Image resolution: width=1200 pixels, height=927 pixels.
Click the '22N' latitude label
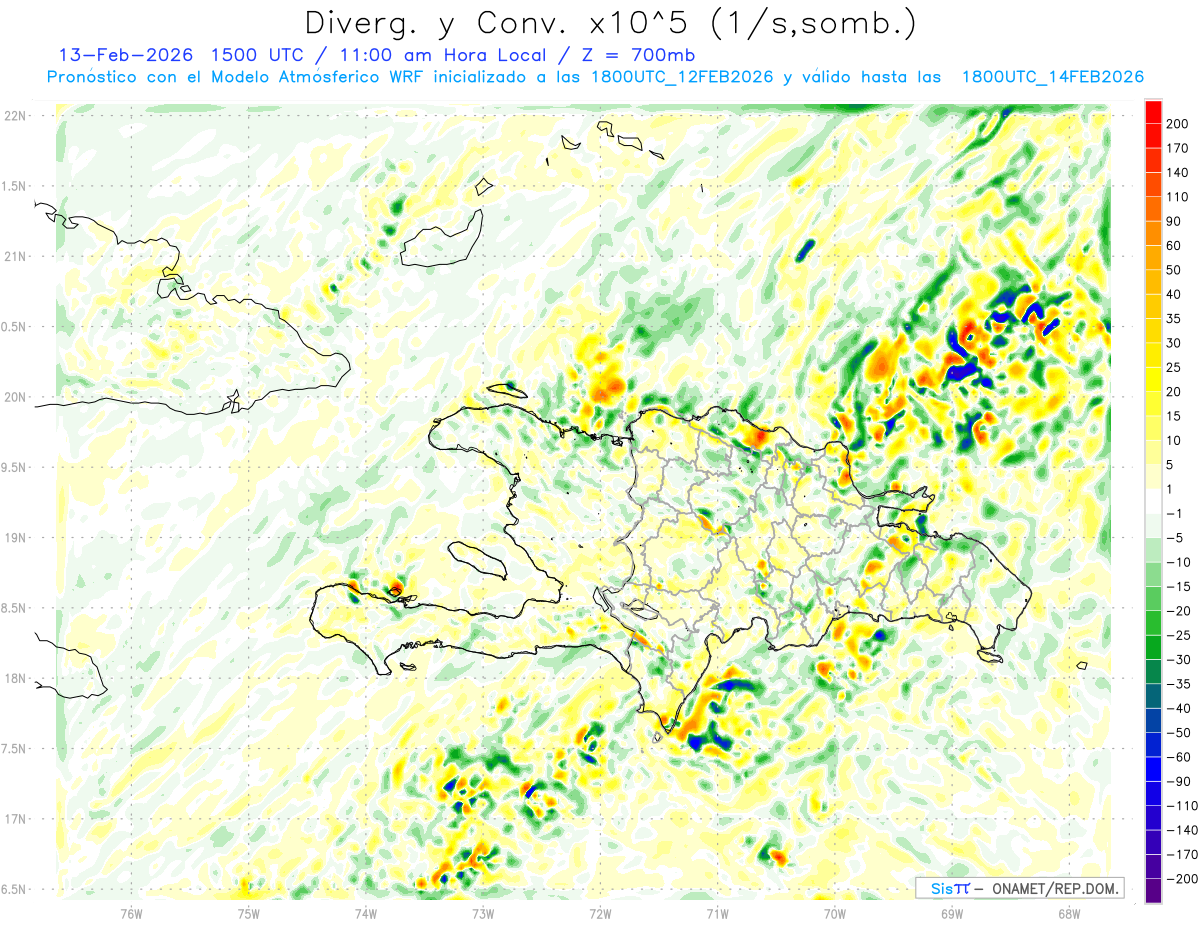pyautogui.click(x=15, y=116)
